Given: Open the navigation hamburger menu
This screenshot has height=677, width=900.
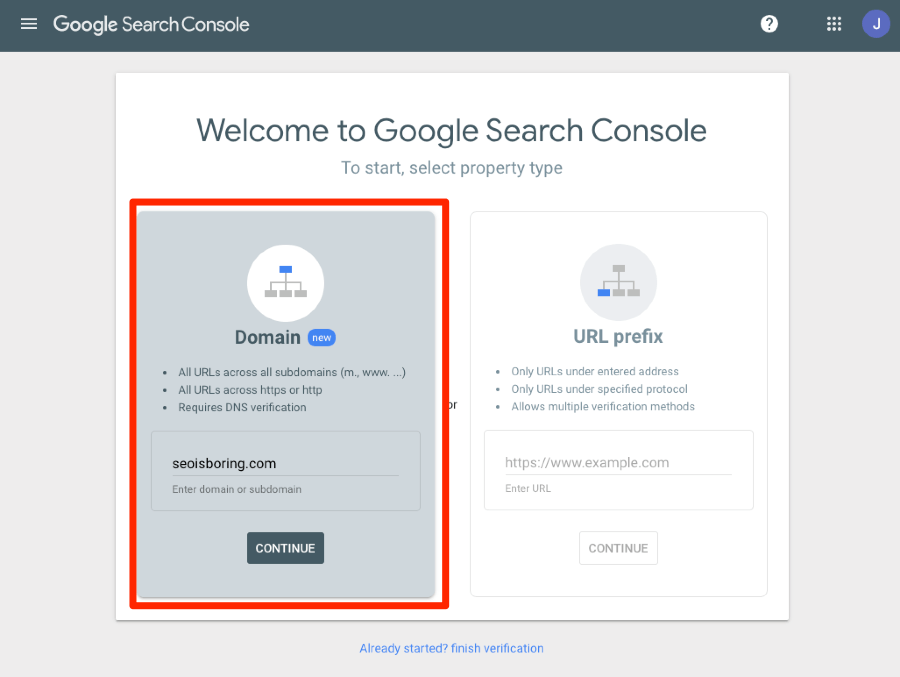Looking at the screenshot, I should point(28,23).
